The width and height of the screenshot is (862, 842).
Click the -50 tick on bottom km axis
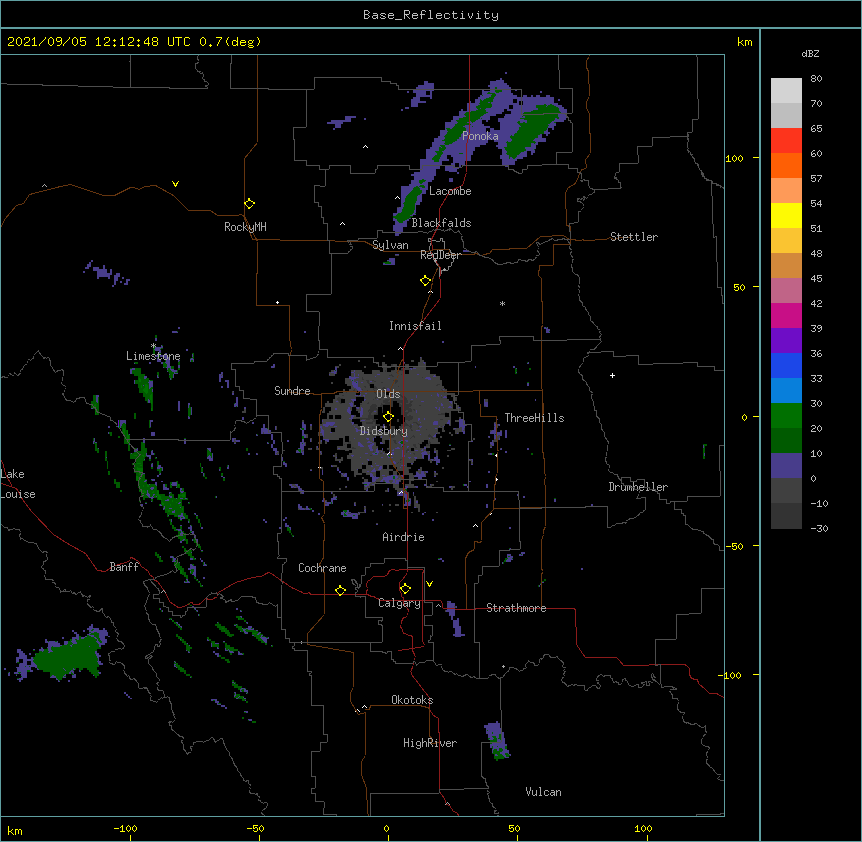click(255, 829)
